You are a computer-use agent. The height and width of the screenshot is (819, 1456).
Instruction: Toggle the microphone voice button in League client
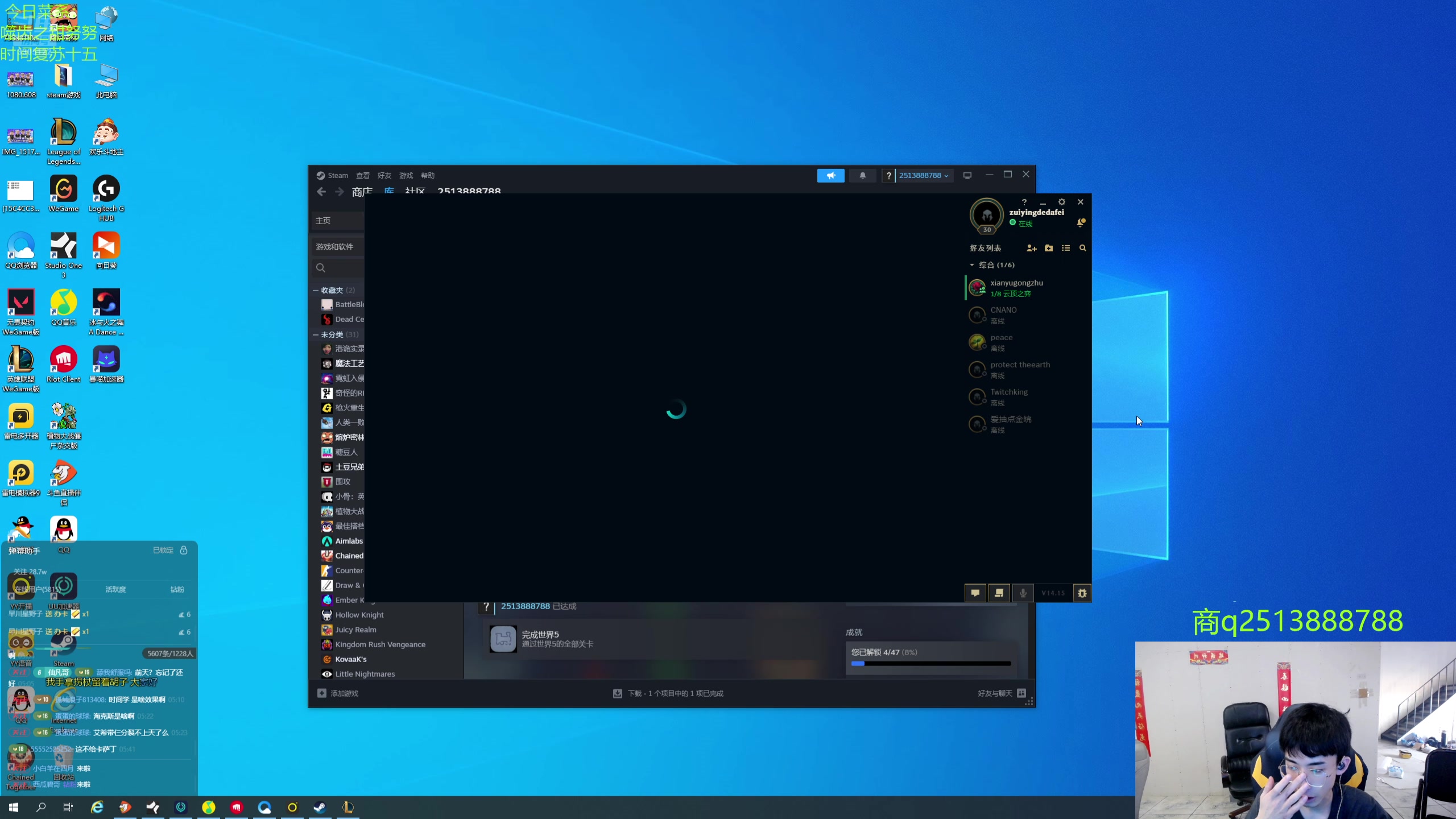coord(1023,593)
